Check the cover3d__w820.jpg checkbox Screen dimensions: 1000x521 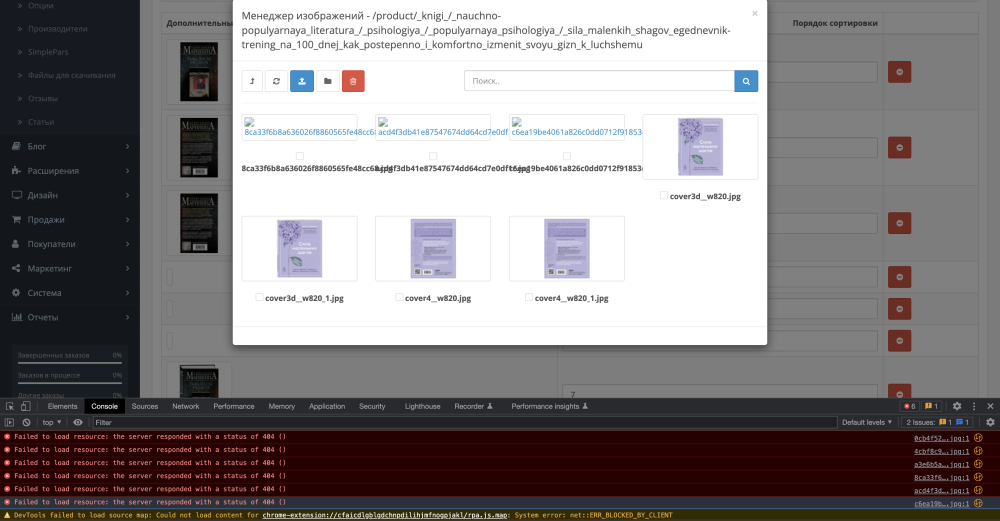[x=664, y=197]
